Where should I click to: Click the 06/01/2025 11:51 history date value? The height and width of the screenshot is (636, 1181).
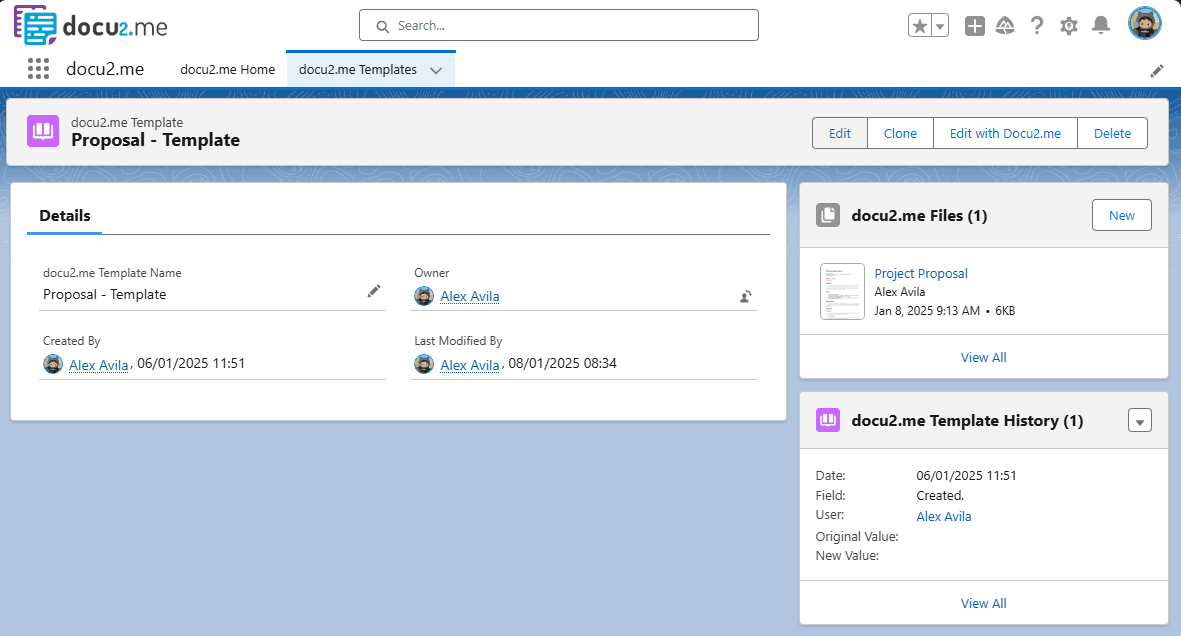point(966,475)
